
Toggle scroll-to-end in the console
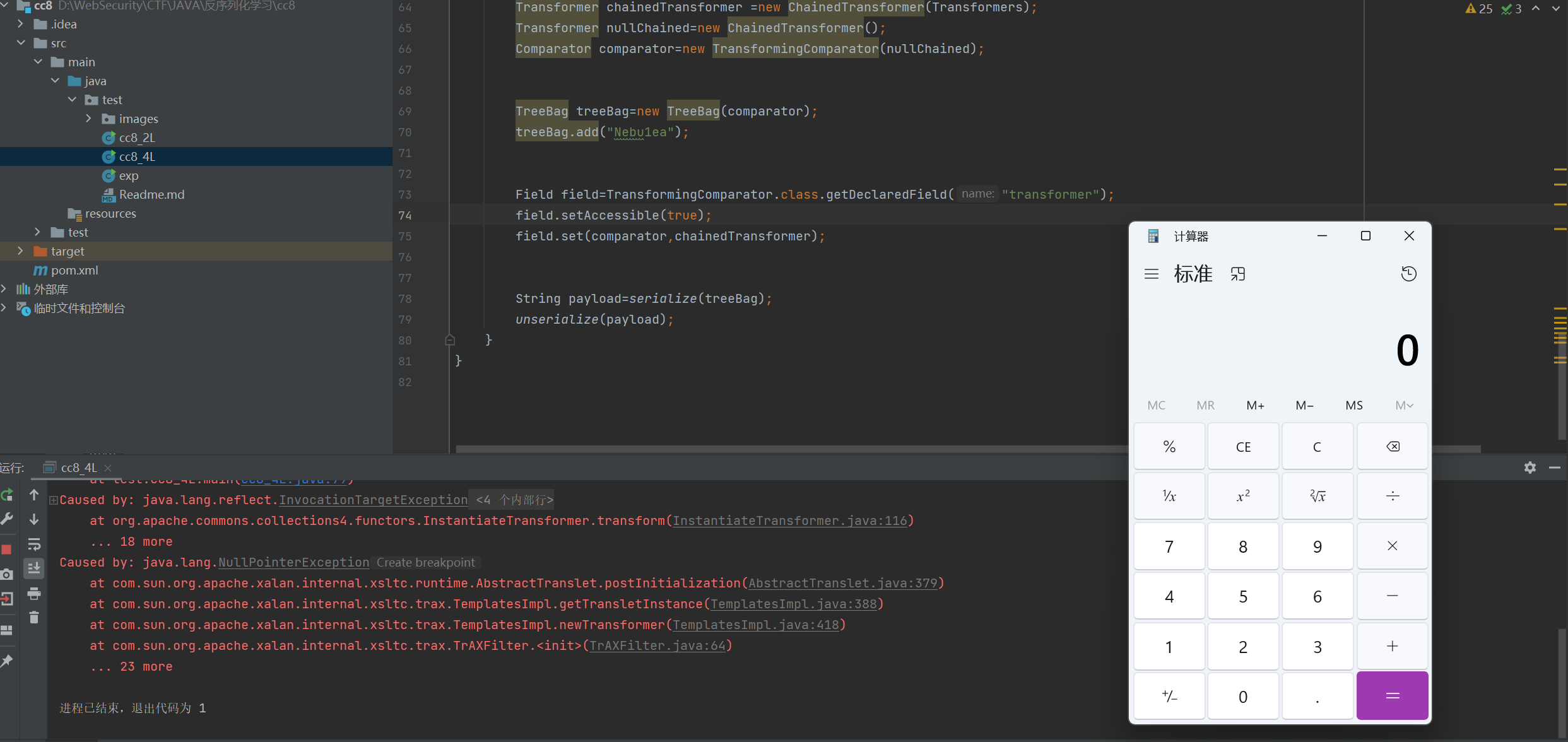[34, 568]
